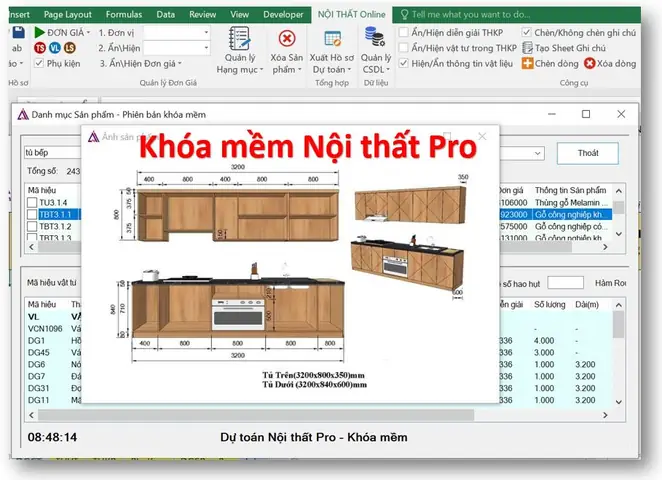The image size is (662, 480).
Task: Expand the Xóa Sản phẩm dropdown arrow
Action: 299,70
